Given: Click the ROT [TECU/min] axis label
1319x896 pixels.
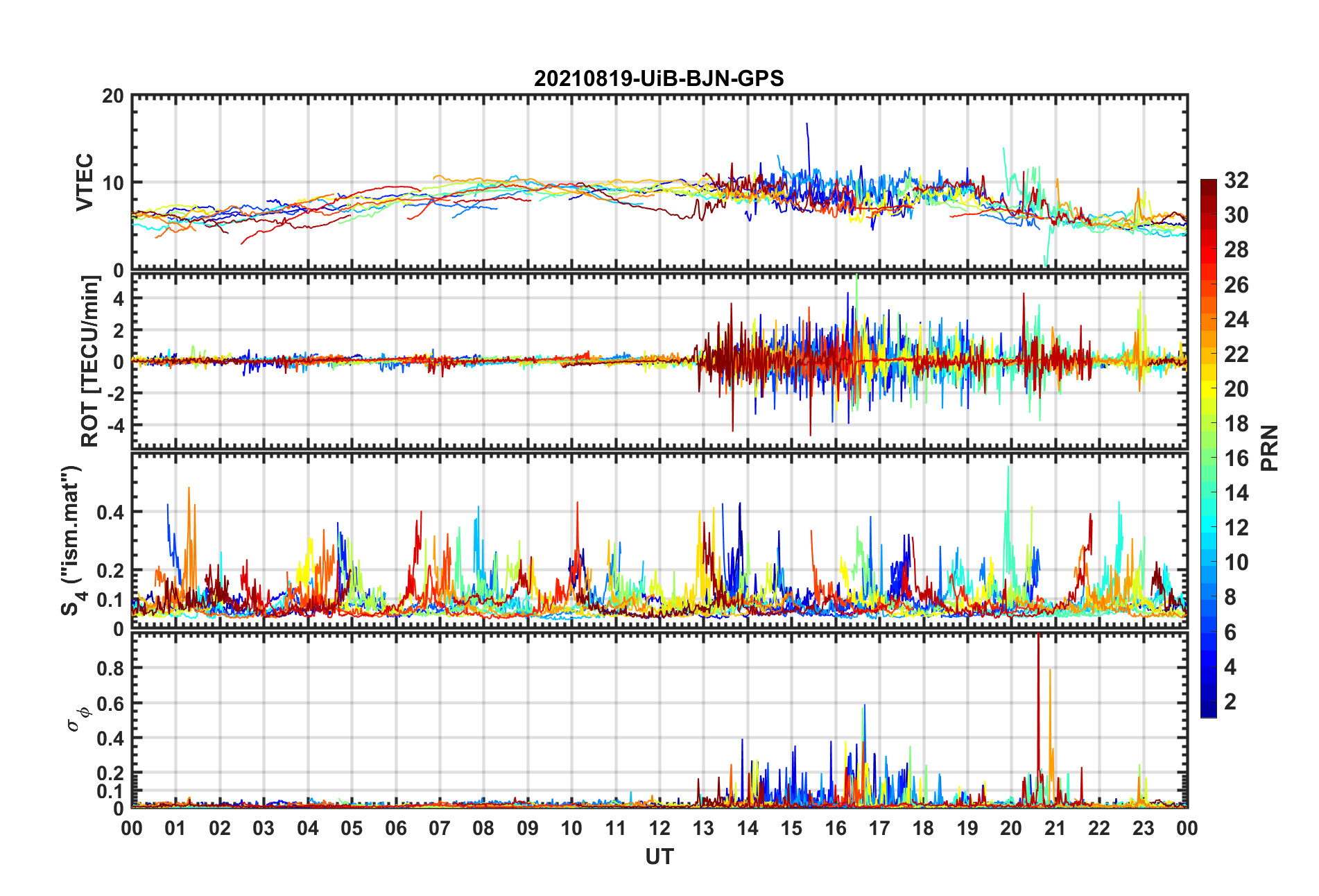Looking at the screenshot, I should coord(90,361).
